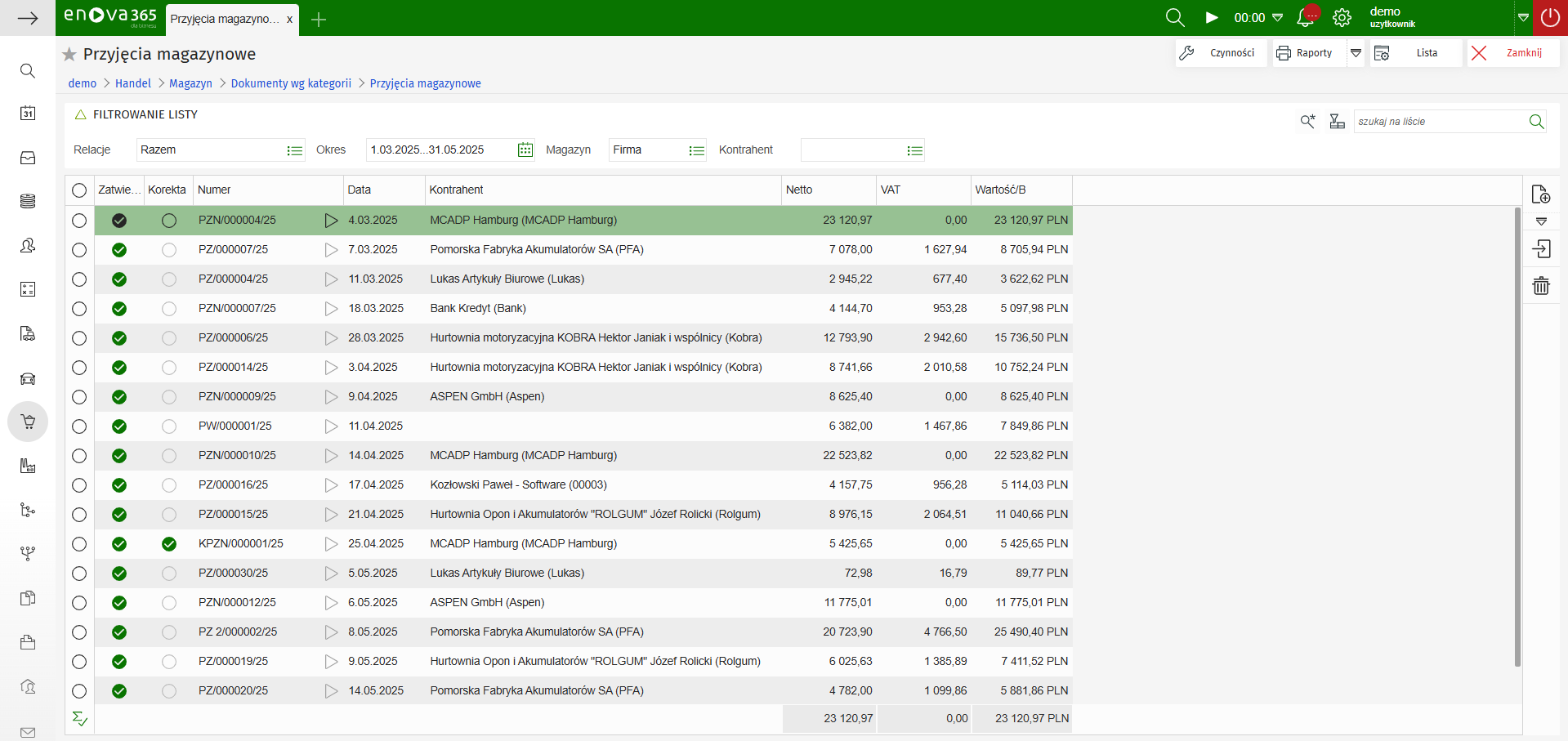Select row checkbox for PZ/000007/25
1568x741 pixels.
(79, 250)
